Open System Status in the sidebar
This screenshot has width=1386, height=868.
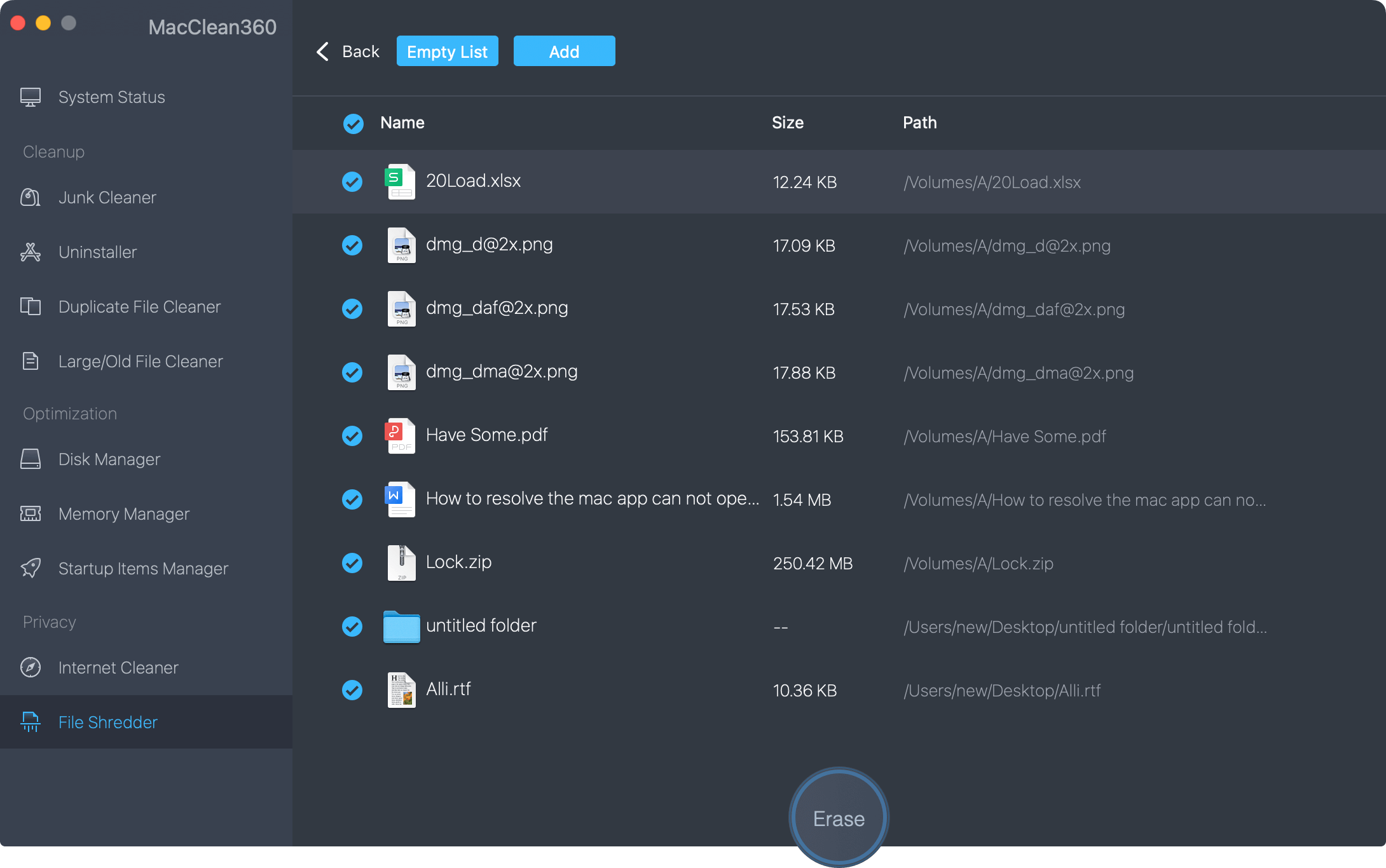click(111, 97)
